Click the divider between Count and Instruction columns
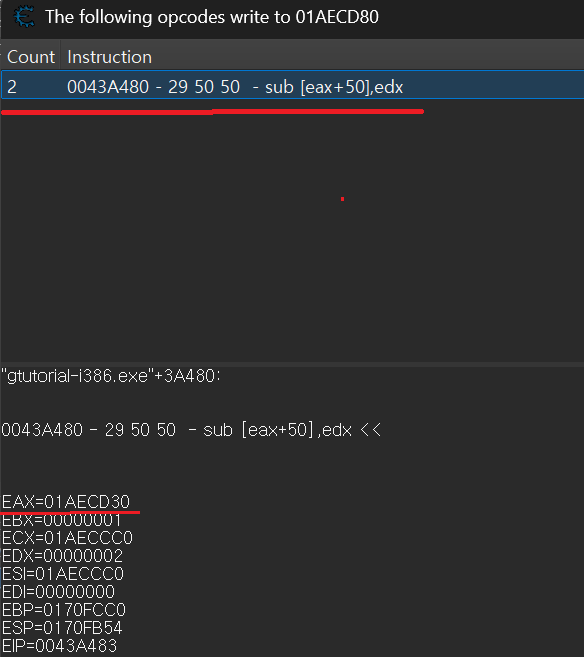Screen dimensions: 584x657 pos(61,57)
